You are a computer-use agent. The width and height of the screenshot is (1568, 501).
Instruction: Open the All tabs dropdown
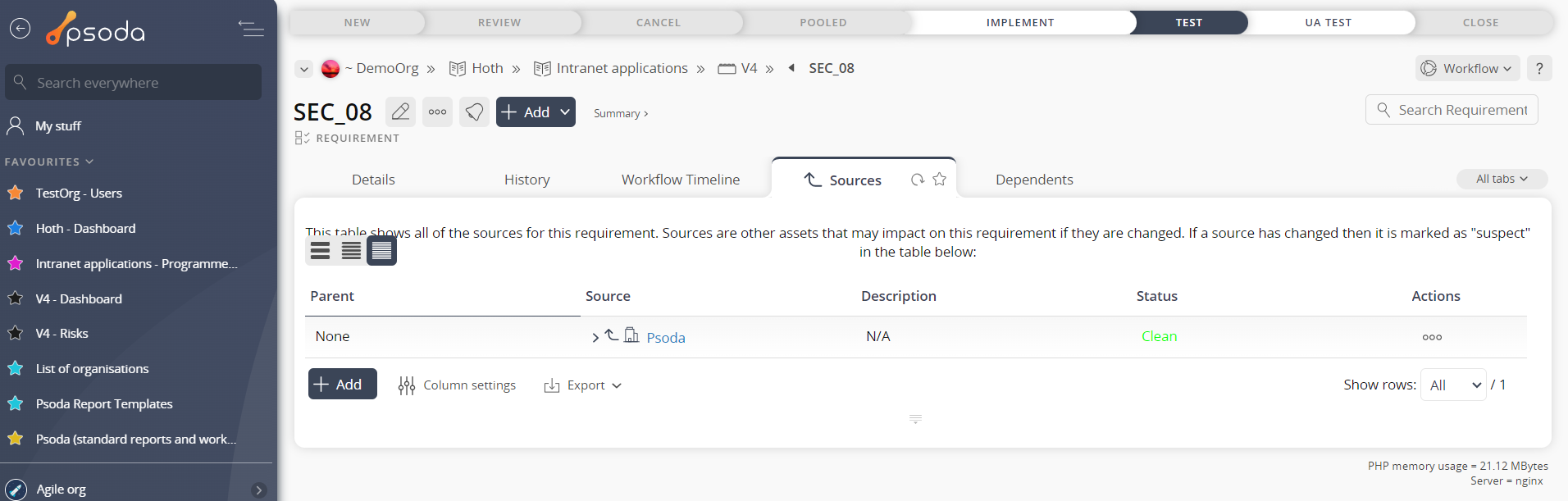tap(1502, 179)
